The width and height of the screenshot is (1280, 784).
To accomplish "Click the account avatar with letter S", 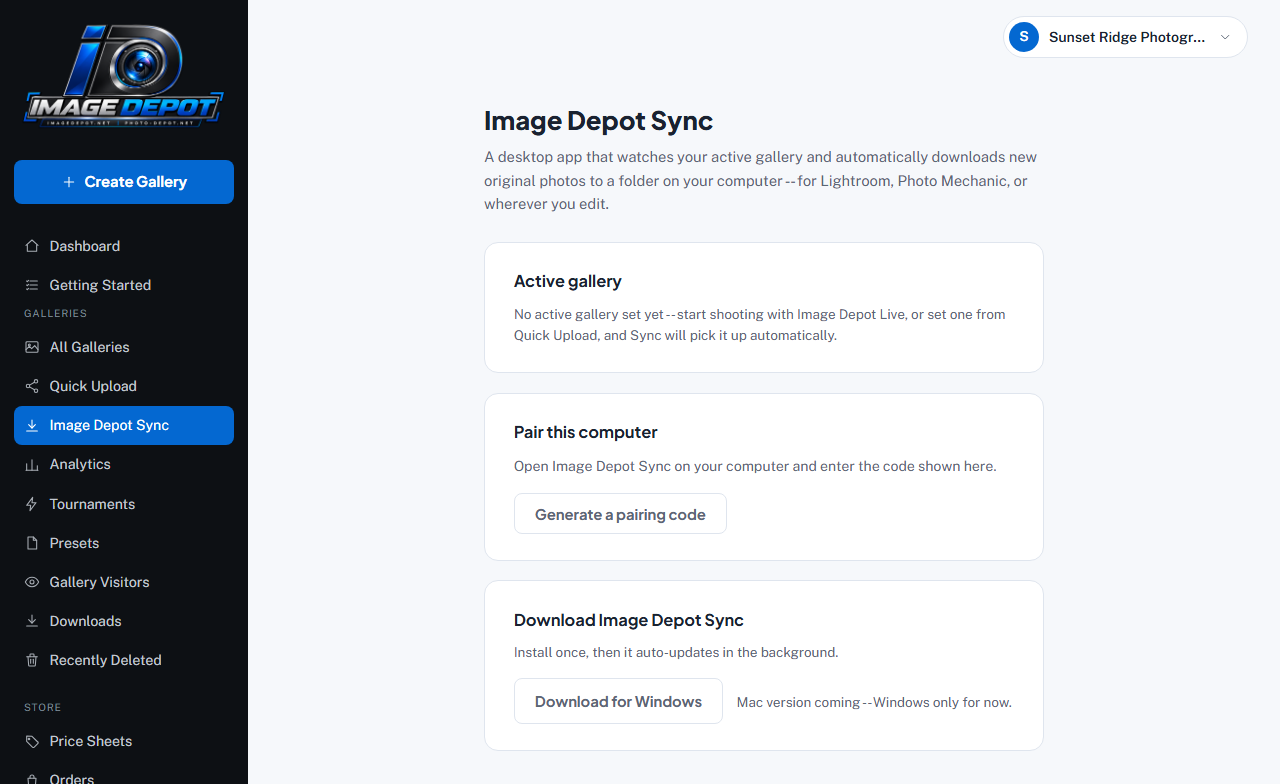I will click(x=1024, y=37).
